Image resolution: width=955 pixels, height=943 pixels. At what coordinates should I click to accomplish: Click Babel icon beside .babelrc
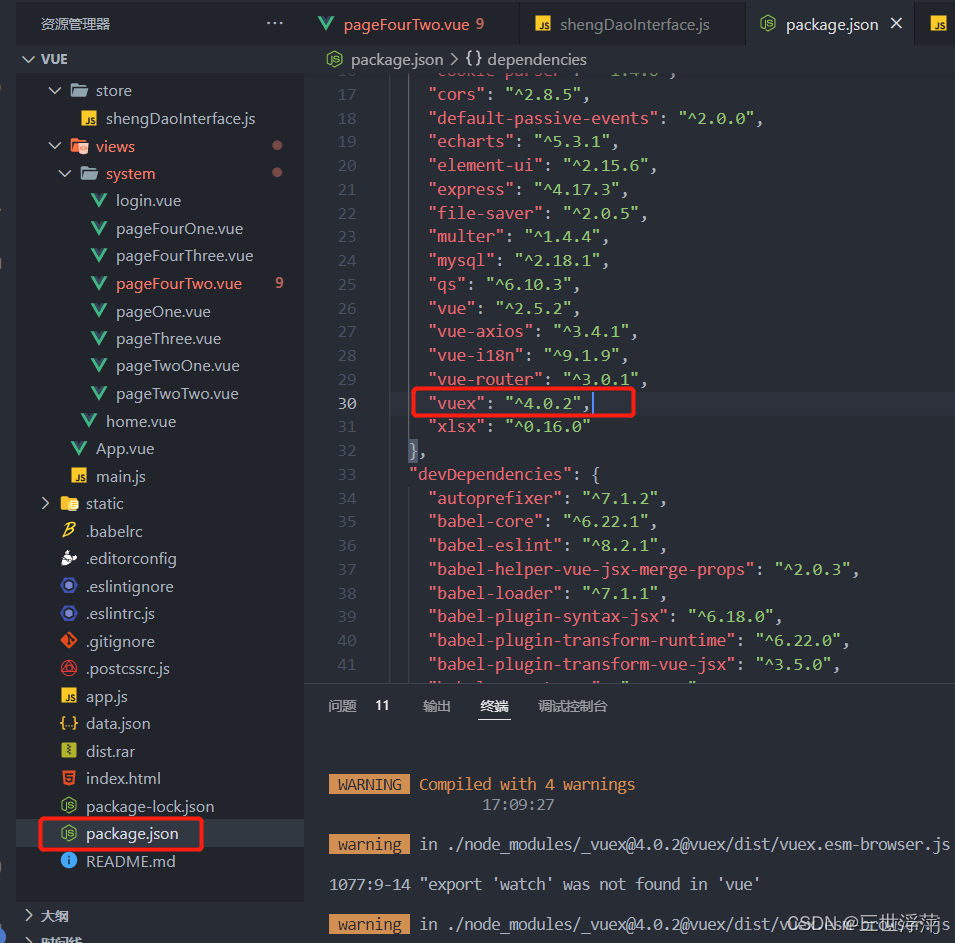coord(69,531)
